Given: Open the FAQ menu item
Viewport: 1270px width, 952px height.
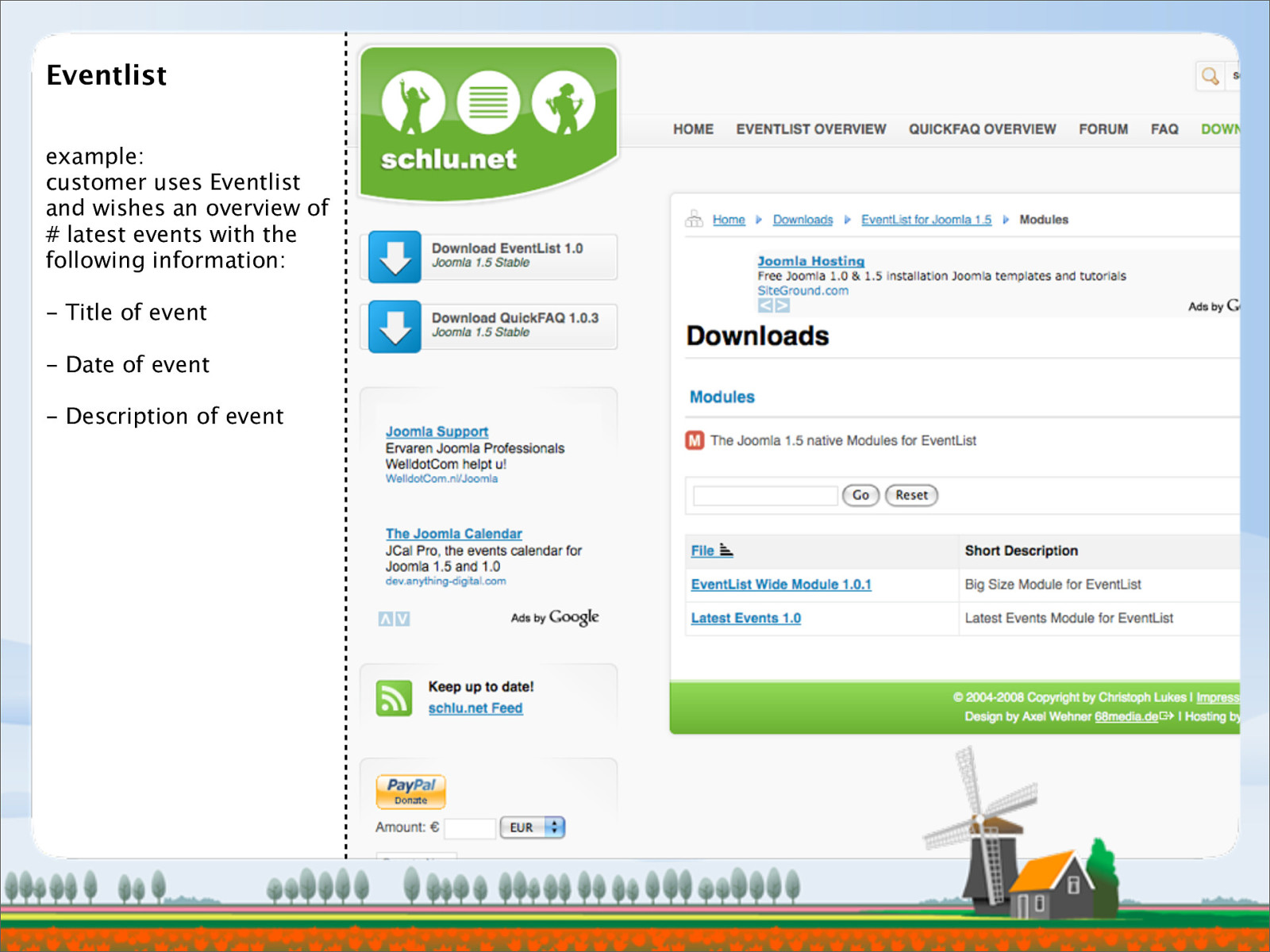Looking at the screenshot, I should [1164, 129].
